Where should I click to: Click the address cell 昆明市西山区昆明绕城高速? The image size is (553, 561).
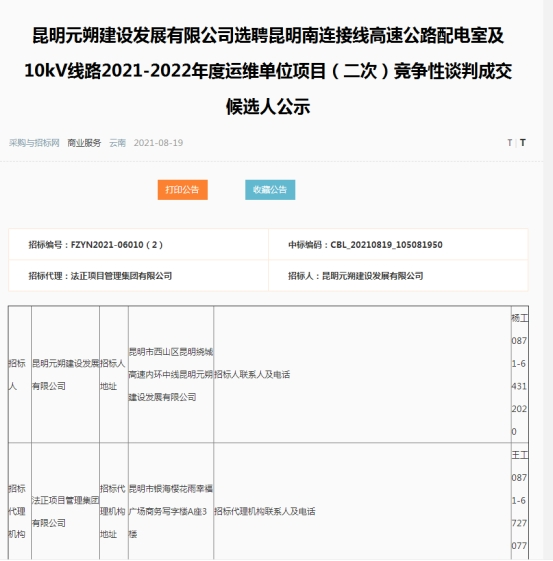pyautogui.click(x=171, y=374)
